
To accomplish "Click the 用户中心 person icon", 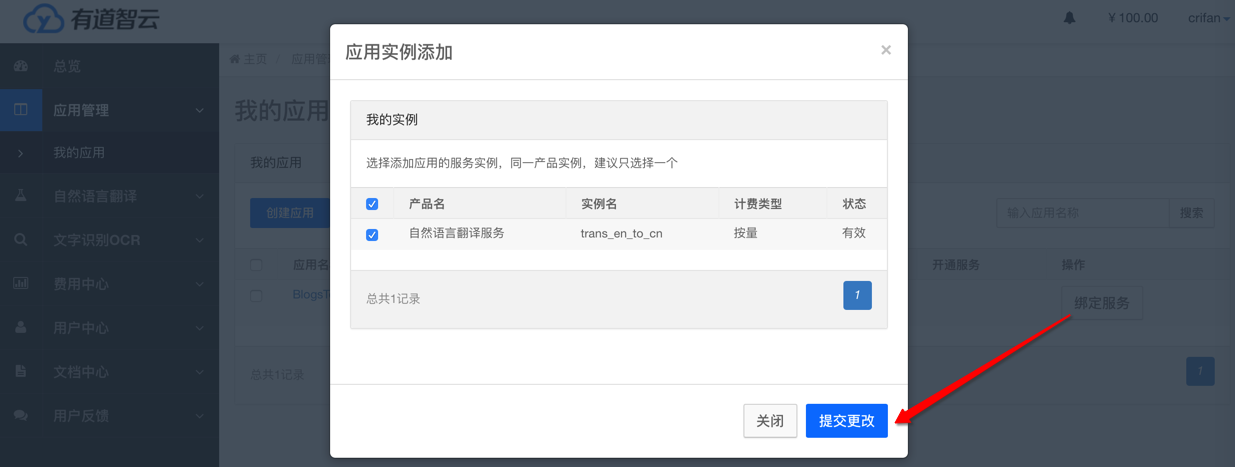I will point(21,328).
